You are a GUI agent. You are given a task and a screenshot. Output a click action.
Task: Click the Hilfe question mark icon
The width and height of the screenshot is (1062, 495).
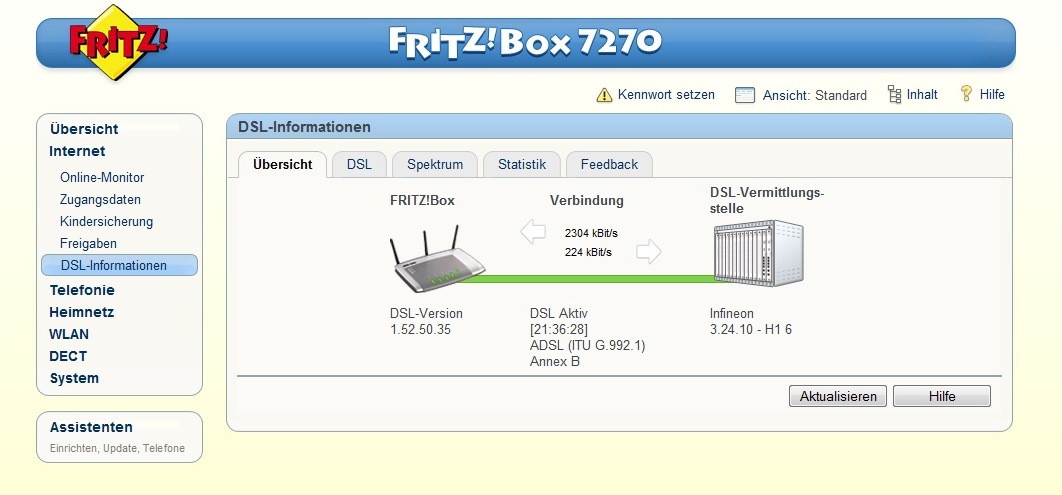[967, 93]
